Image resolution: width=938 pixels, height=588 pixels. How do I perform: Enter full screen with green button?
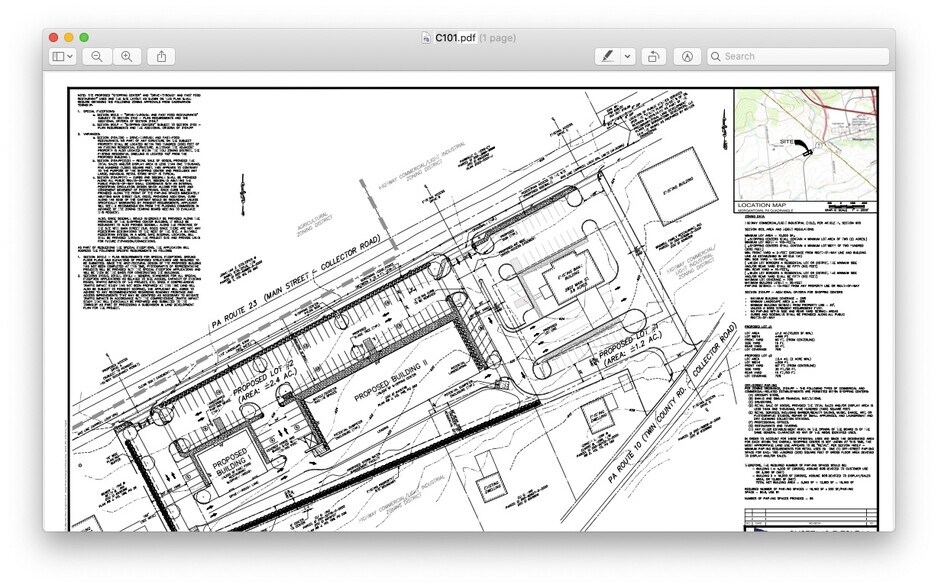coord(84,38)
